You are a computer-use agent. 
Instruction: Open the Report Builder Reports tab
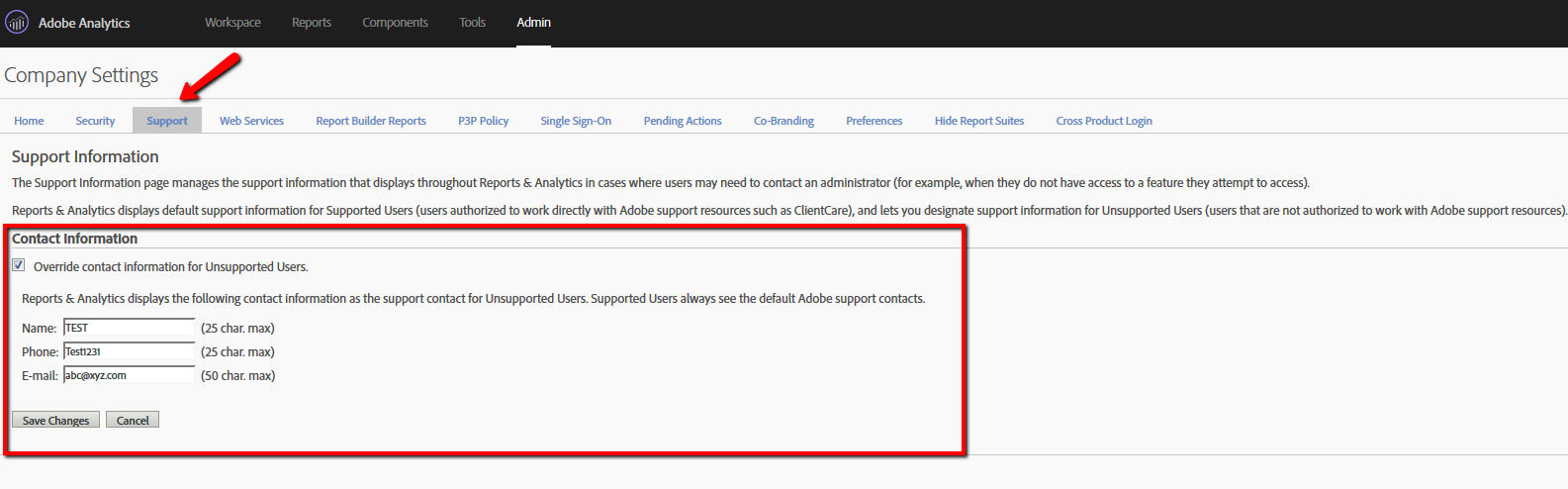point(371,121)
